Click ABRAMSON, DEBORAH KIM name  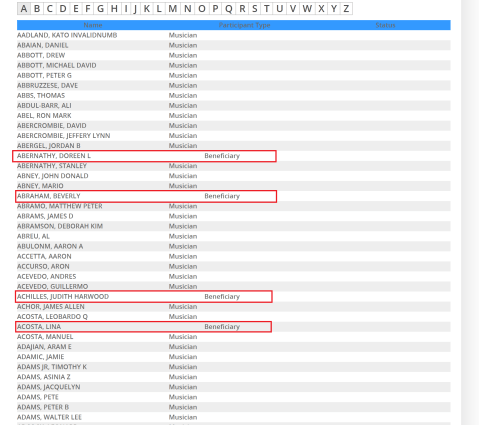(x=60, y=226)
